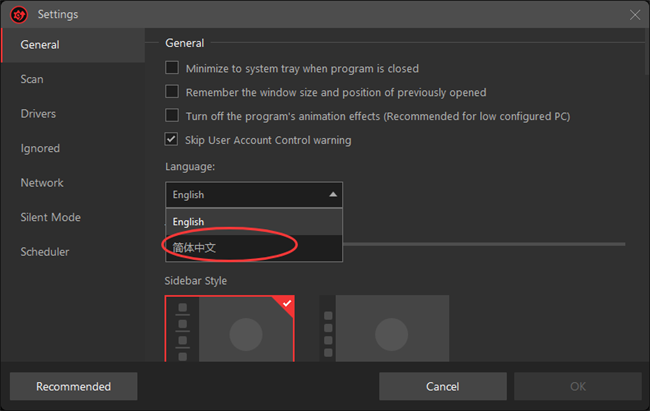Viewport: 650px width, 411px height.
Task: Open the General settings tab
Action: [40, 45]
